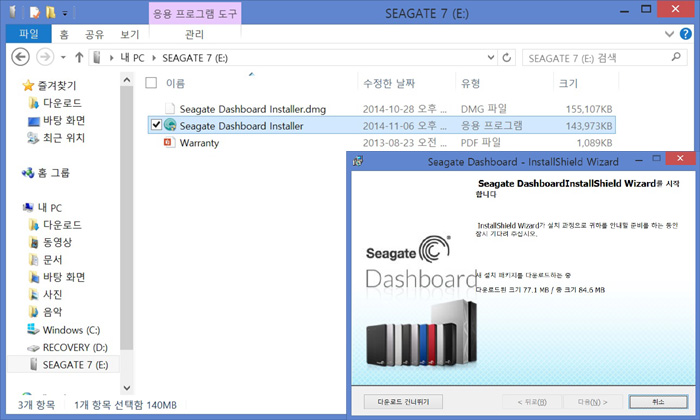Click the 155,107KB size cell
Image resolution: width=700 pixels, height=420 pixels.
[589, 109]
